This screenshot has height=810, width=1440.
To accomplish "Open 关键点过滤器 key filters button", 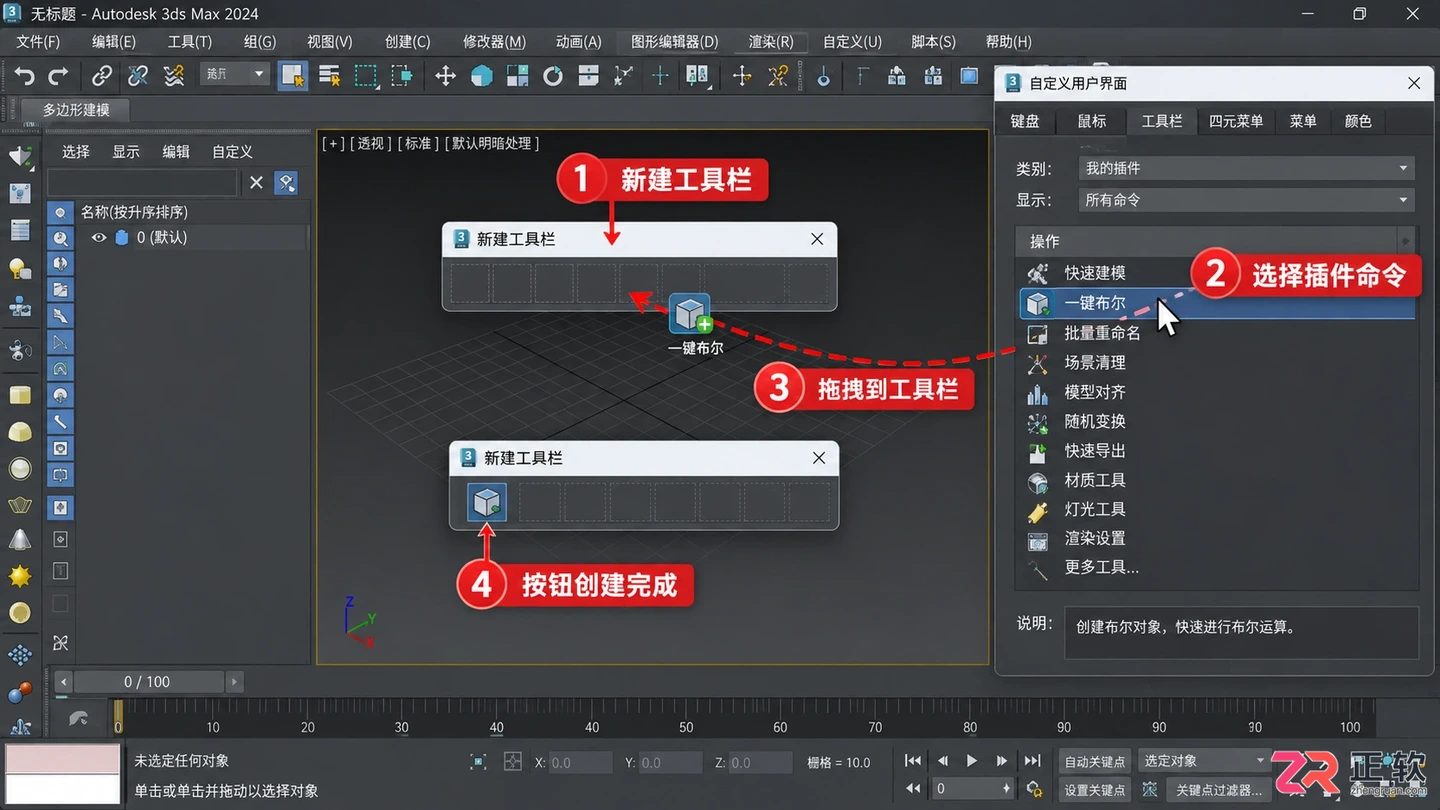I will point(1219,790).
